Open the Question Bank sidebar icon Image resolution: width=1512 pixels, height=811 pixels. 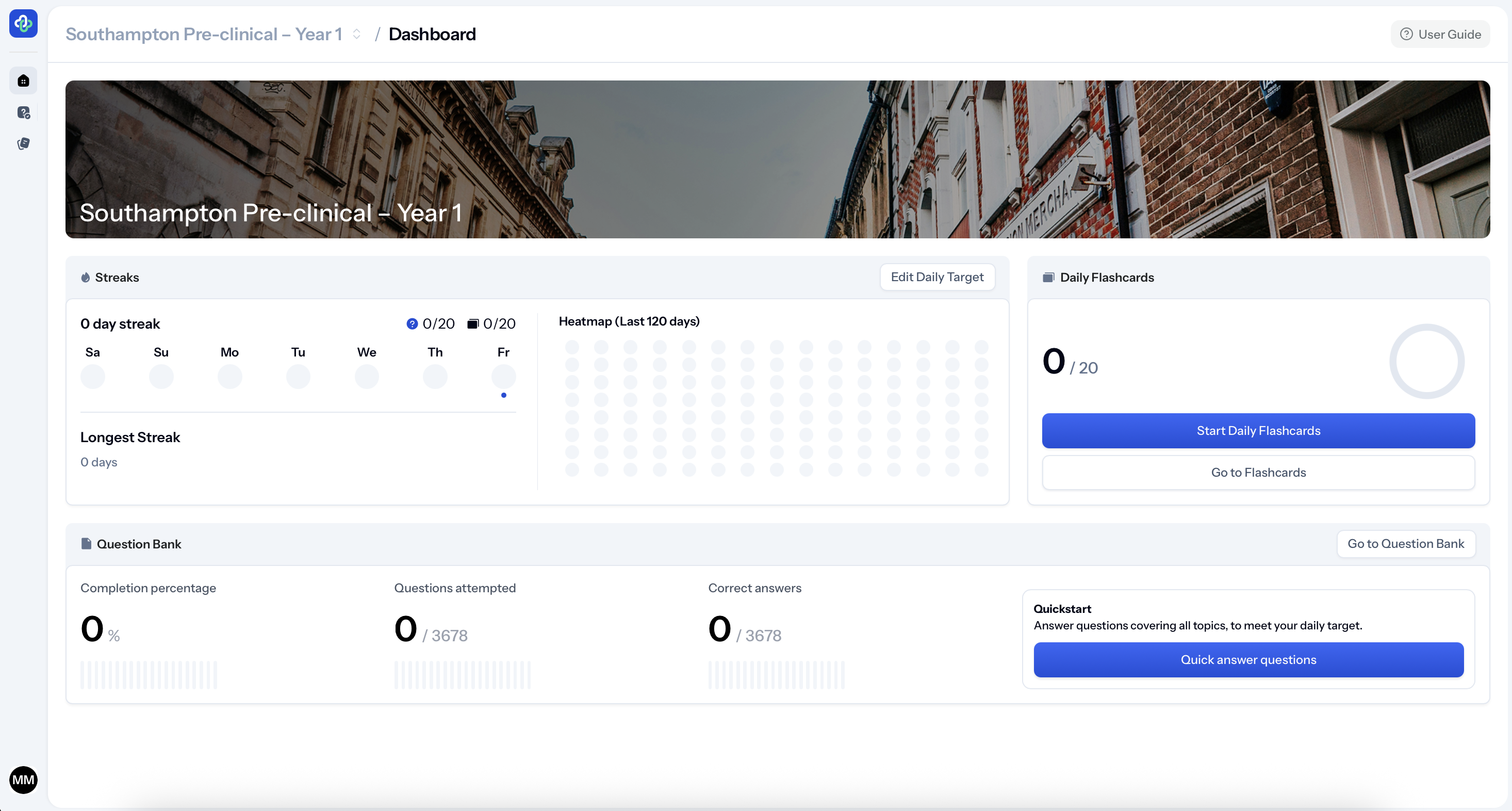click(x=24, y=113)
